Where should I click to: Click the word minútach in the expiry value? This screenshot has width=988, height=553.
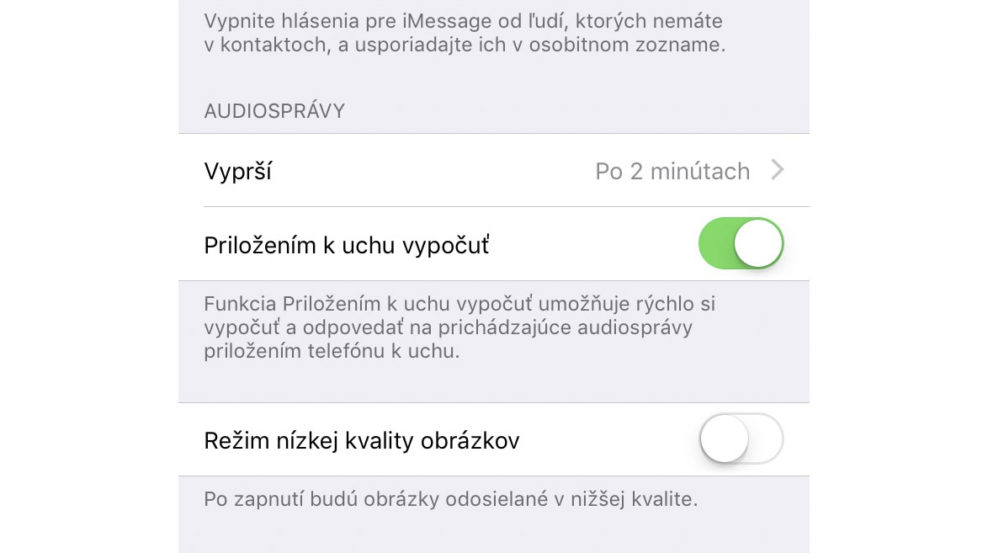coord(700,171)
